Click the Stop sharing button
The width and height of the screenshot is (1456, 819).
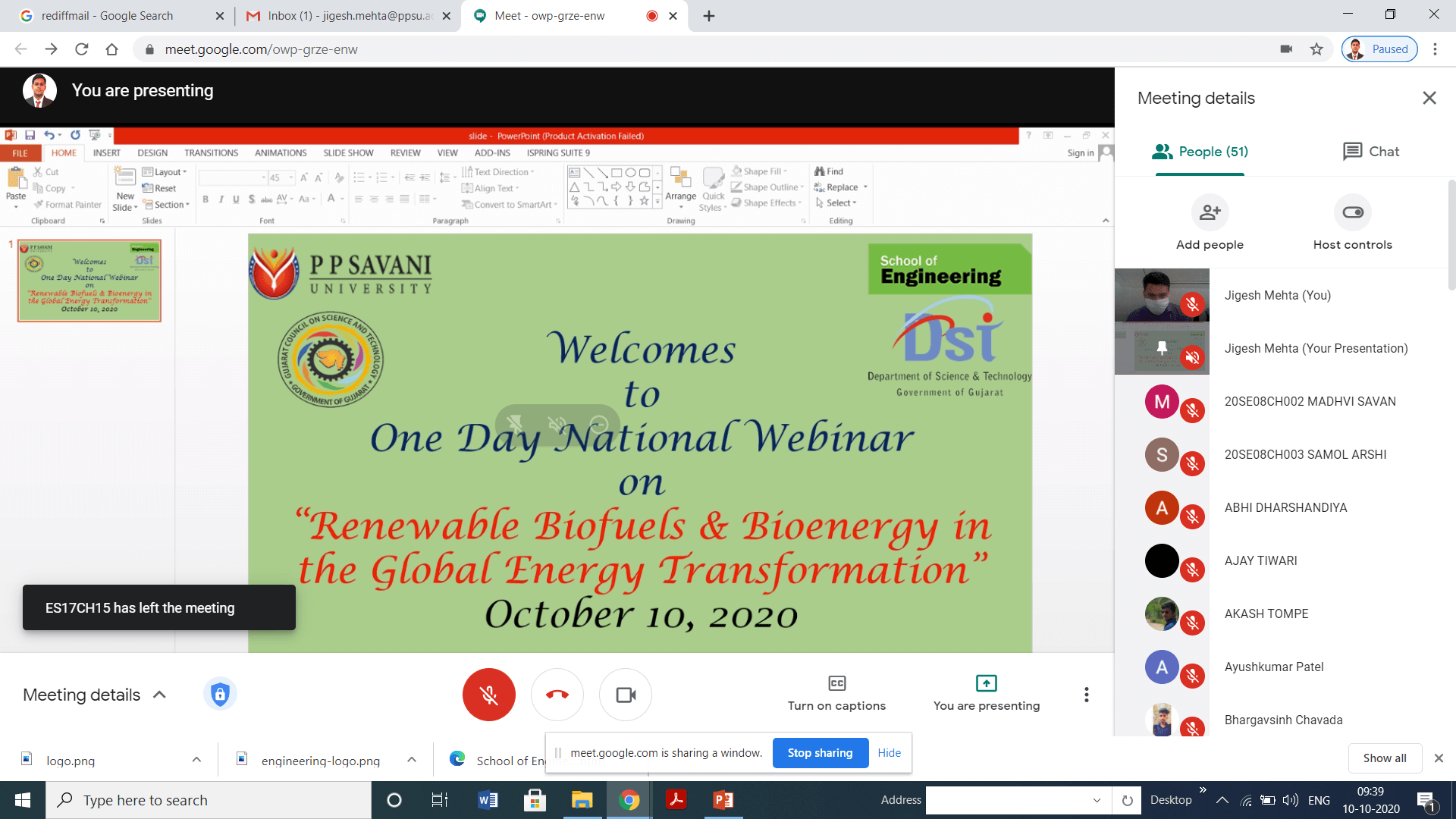(820, 753)
